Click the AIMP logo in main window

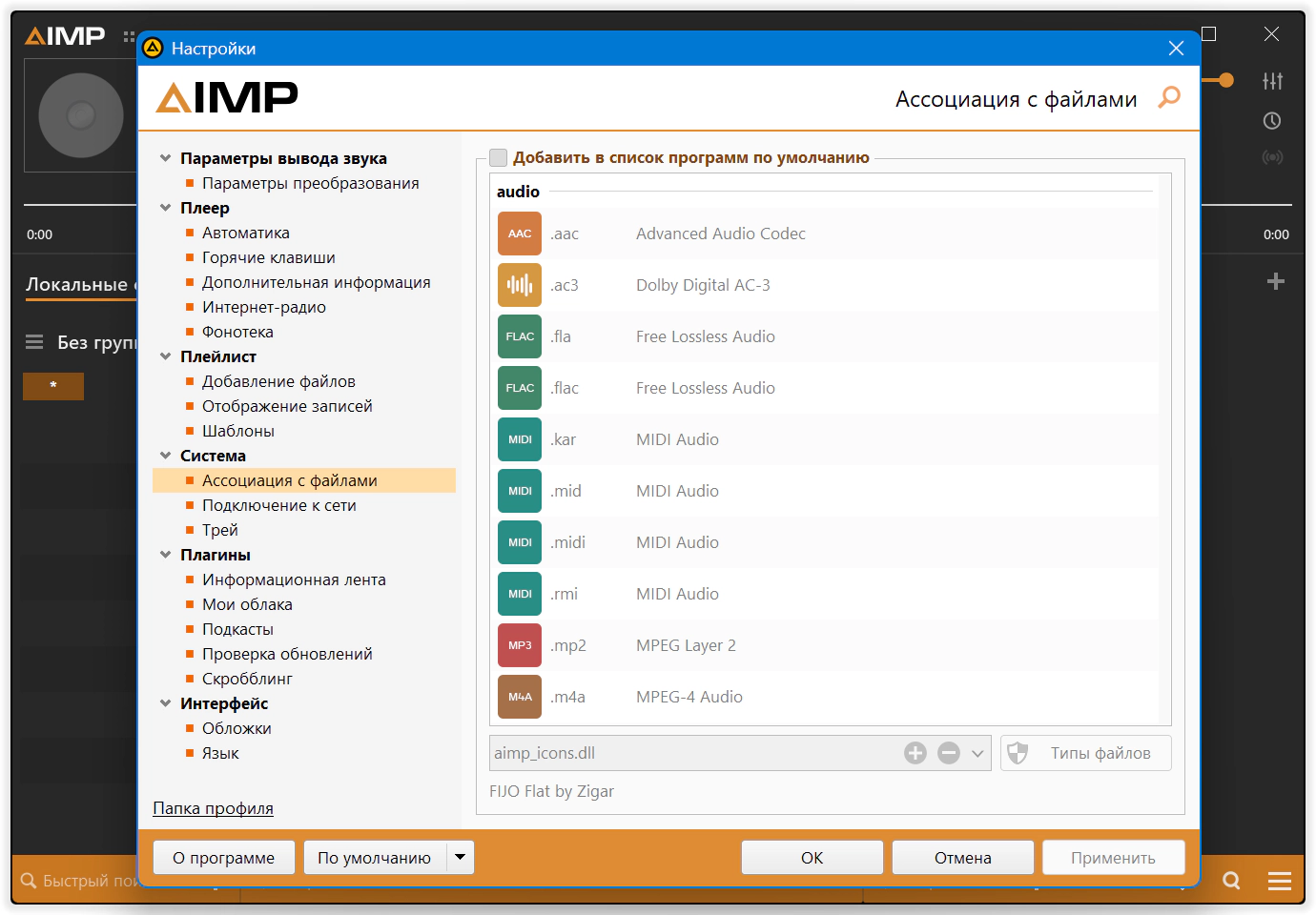65,36
